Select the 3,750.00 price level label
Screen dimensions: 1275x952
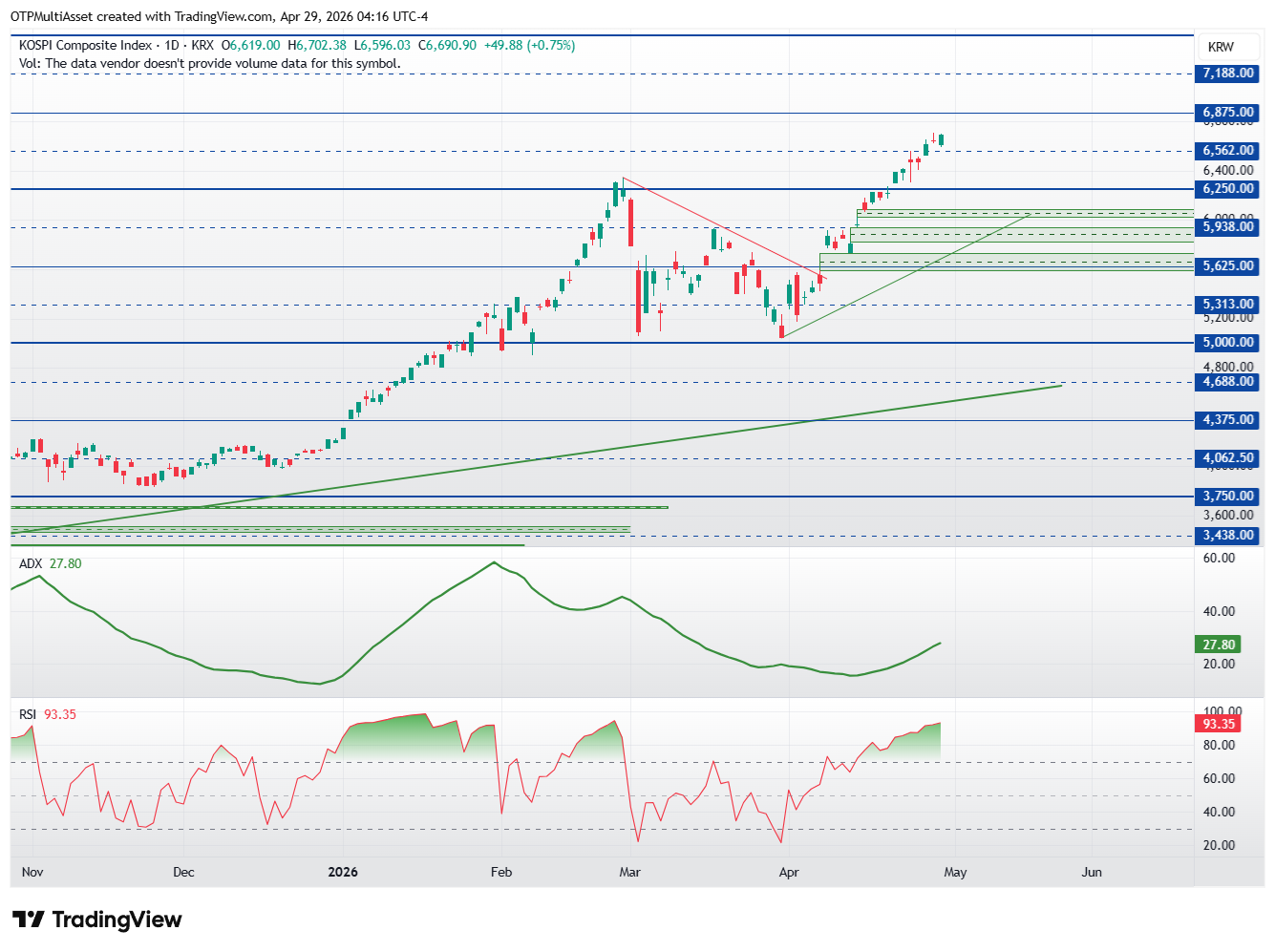[x=1228, y=497]
